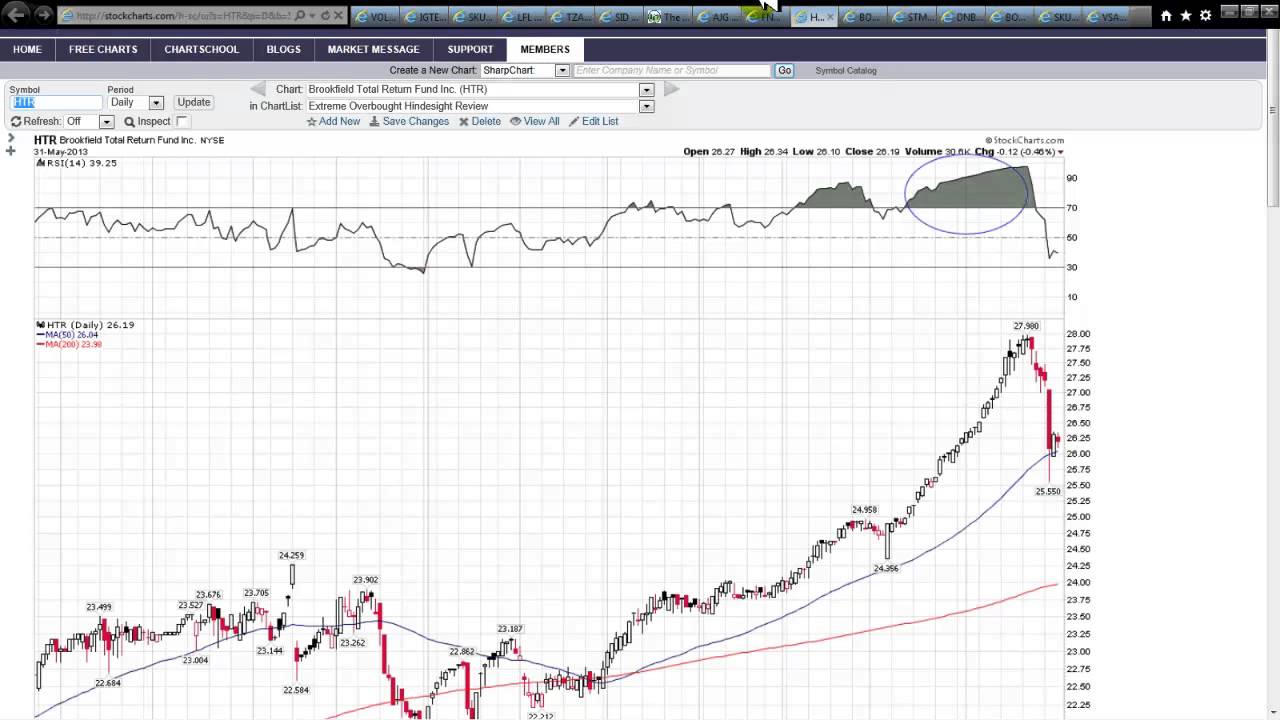Viewport: 1280px width, 720px height.
Task: Click the Add New link
Action: tap(333, 121)
